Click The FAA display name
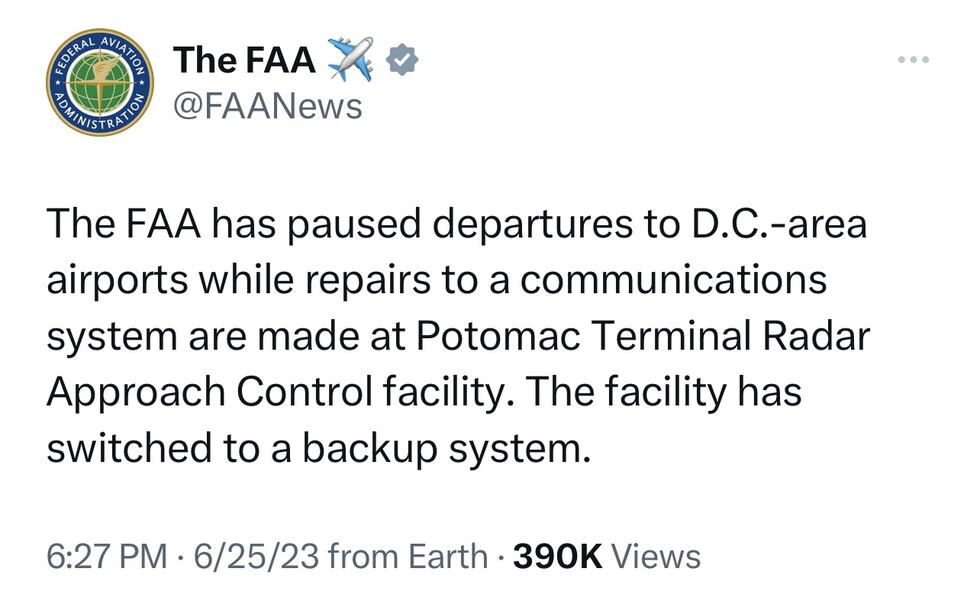The image size is (980, 604). [x=243, y=59]
